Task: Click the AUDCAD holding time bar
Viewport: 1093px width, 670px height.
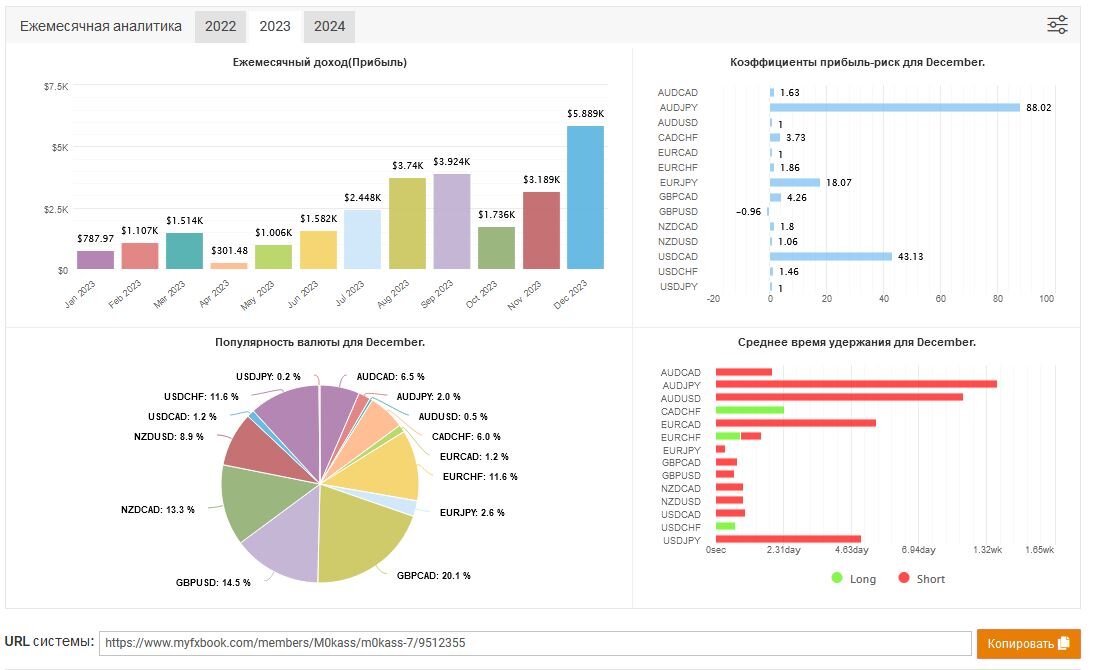Action: coord(744,372)
